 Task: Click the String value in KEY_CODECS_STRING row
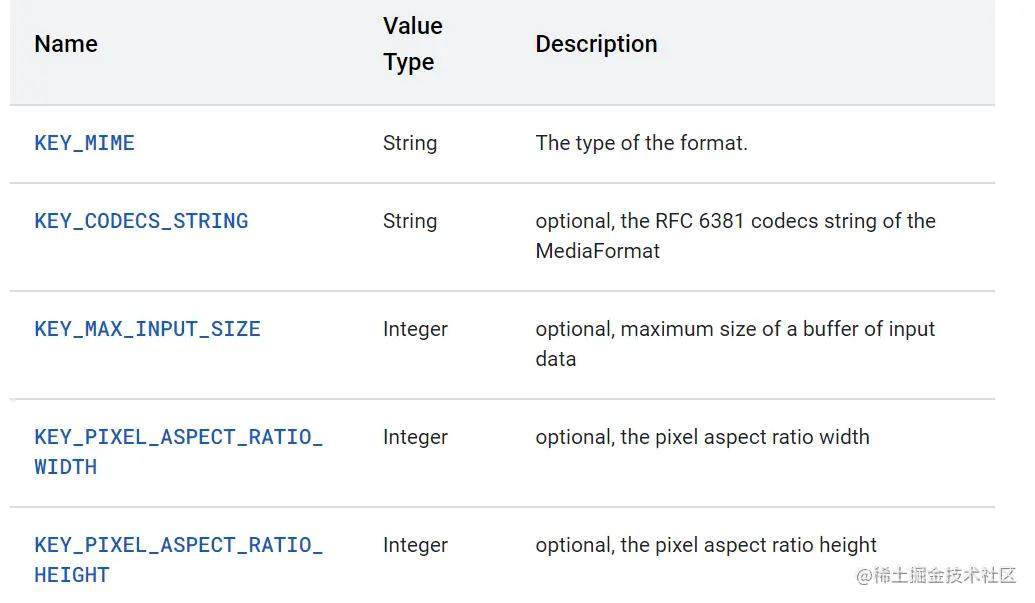409,221
